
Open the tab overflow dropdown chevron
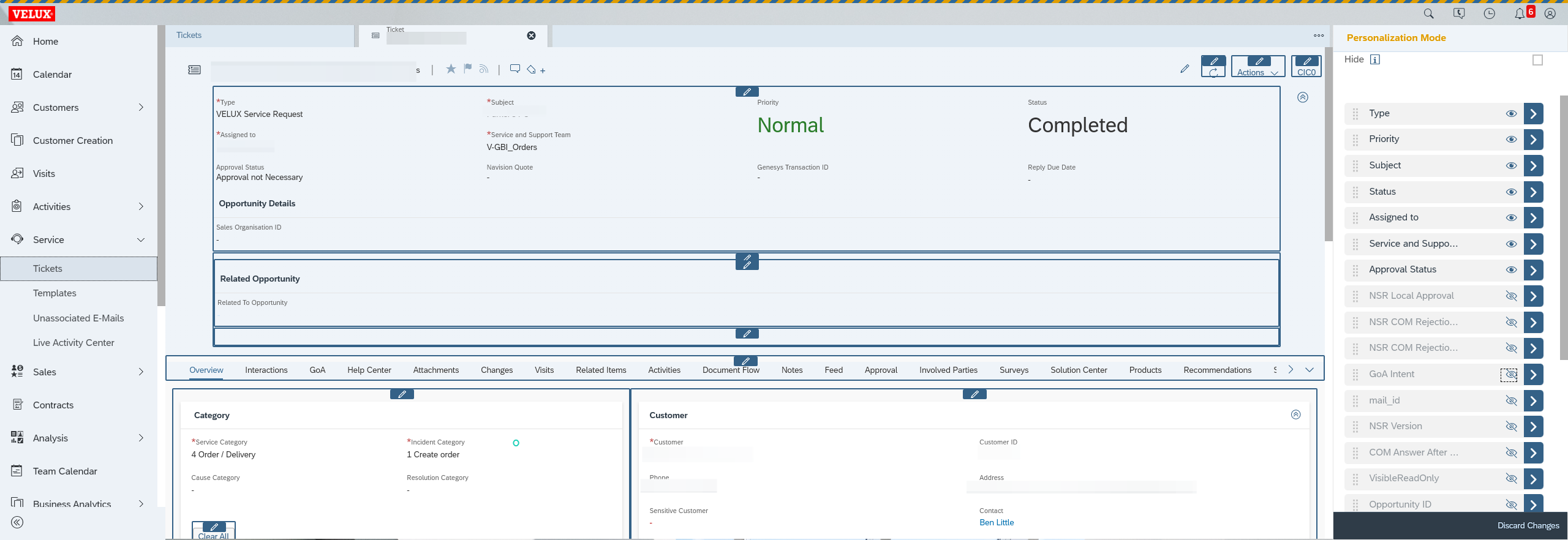(x=1310, y=370)
